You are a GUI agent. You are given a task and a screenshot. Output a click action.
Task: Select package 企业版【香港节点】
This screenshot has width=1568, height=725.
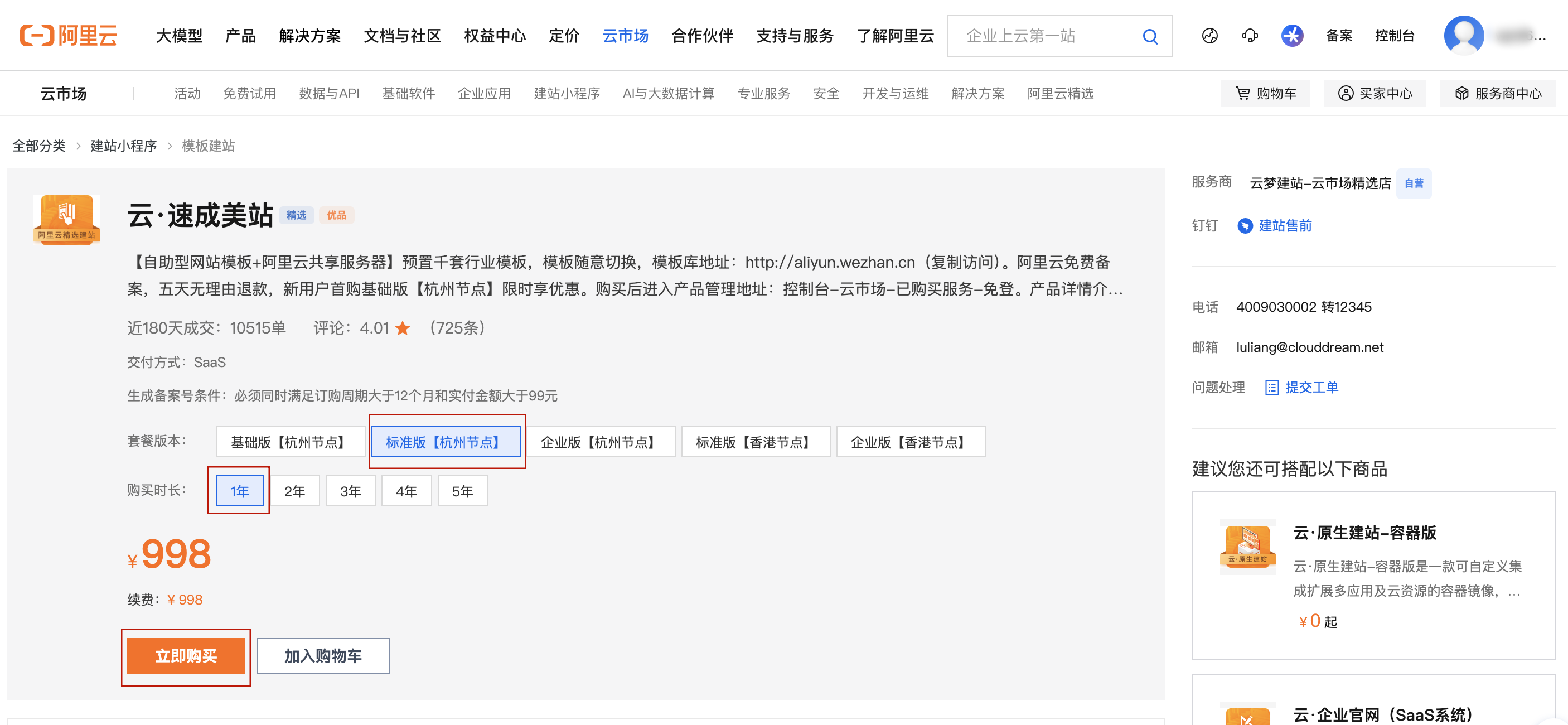[x=911, y=442]
